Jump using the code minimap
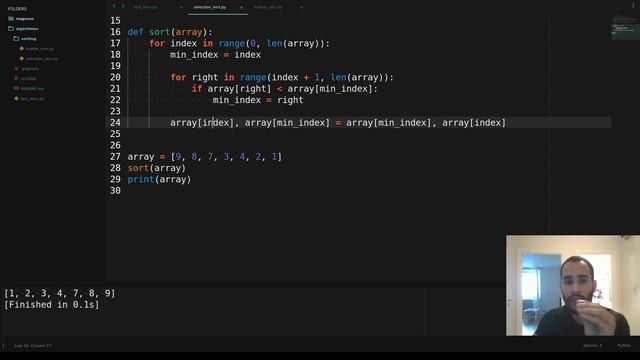640x360 pixels. coord(625,28)
